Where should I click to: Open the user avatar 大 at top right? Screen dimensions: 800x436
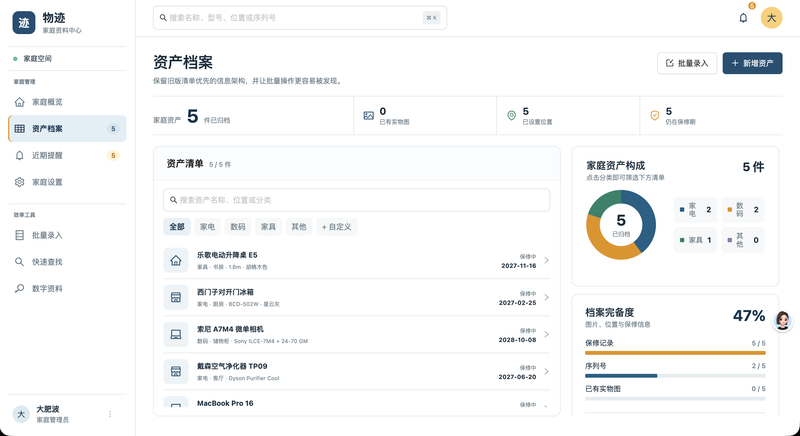click(771, 18)
